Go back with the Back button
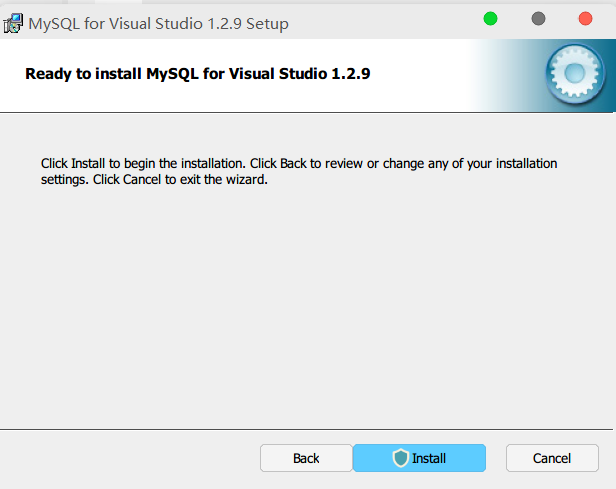This screenshot has width=616, height=489. click(x=306, y=458)
